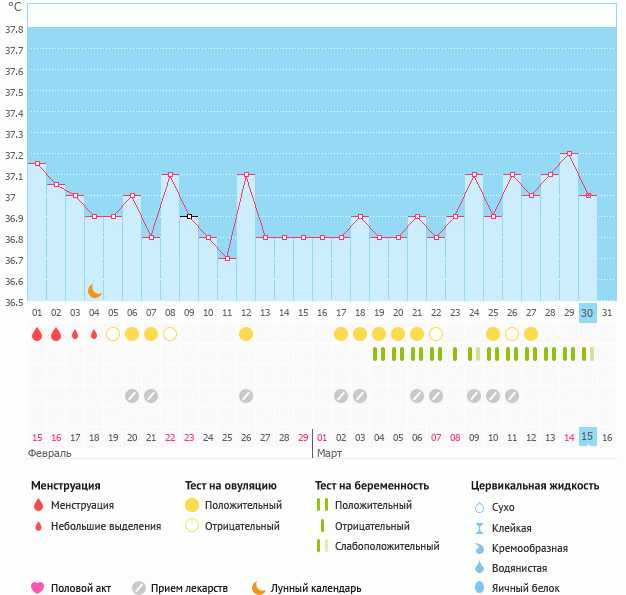Select the small discharge drop on day 04
Viewport: 626px width, 595px height.
[x=94, y=334]
